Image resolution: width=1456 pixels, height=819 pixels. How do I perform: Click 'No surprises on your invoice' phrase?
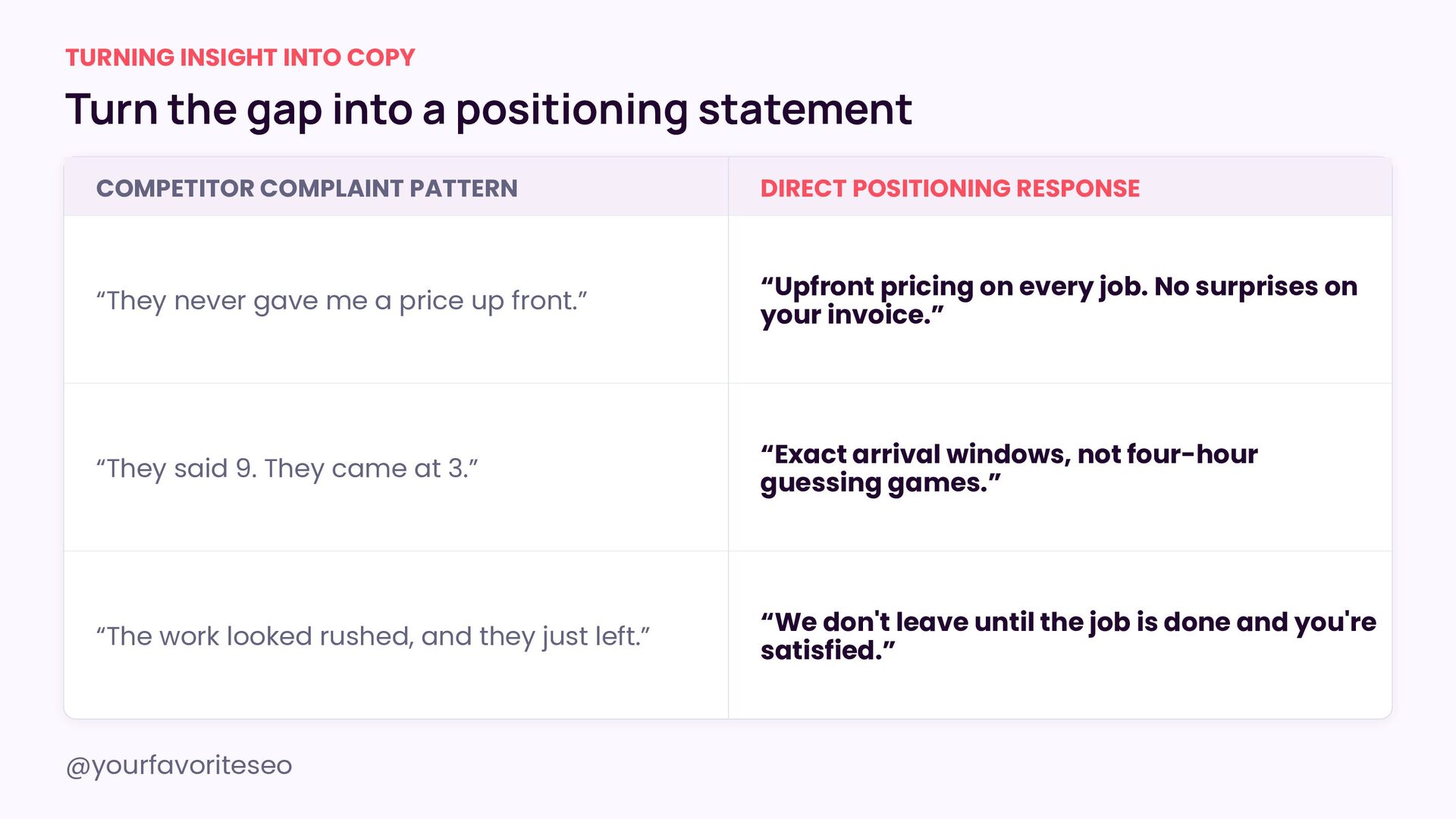pyautogui.click(x=1059, y=300)
